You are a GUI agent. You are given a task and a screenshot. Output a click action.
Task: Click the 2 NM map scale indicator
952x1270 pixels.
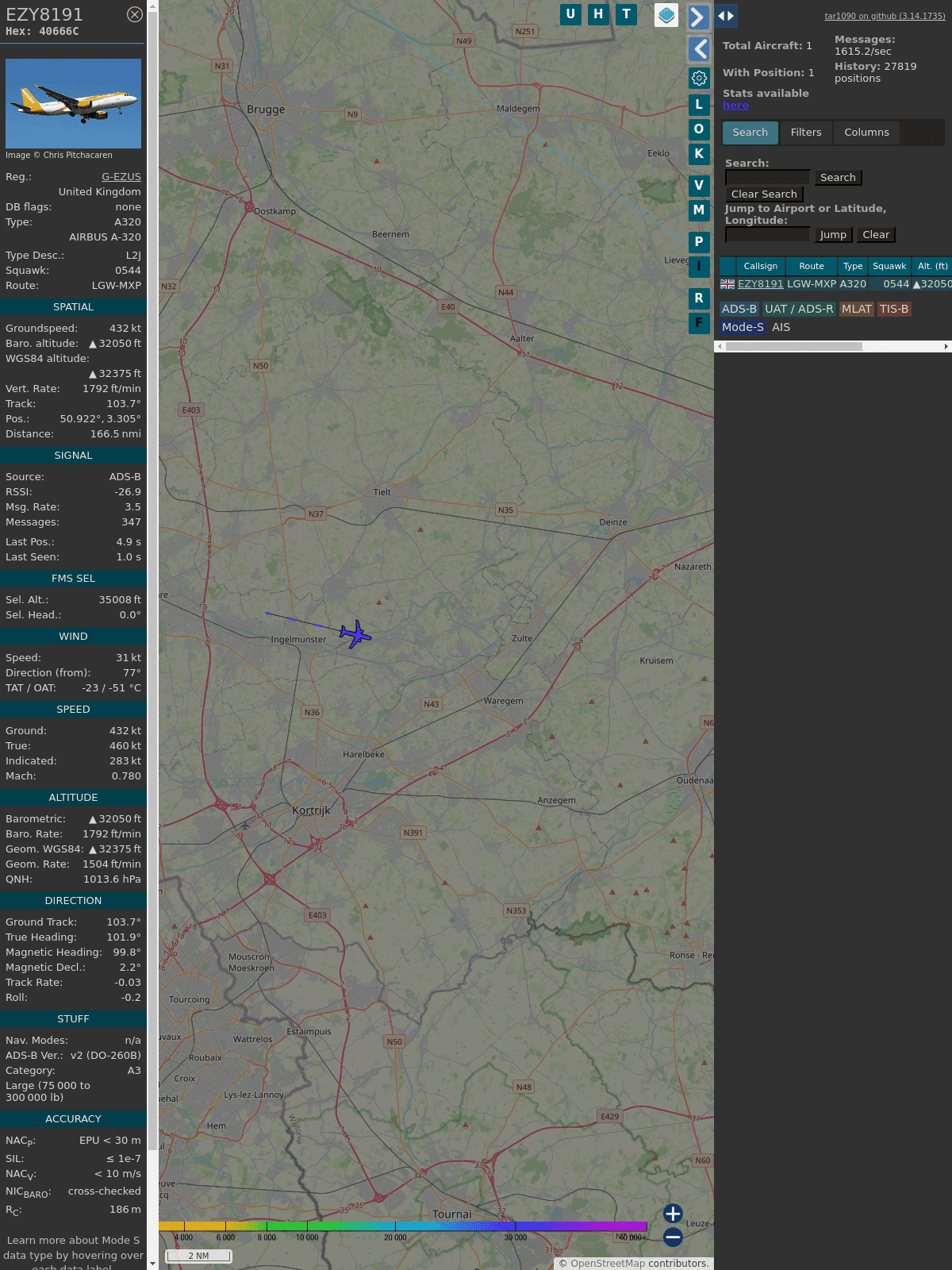pos(198,1256)
